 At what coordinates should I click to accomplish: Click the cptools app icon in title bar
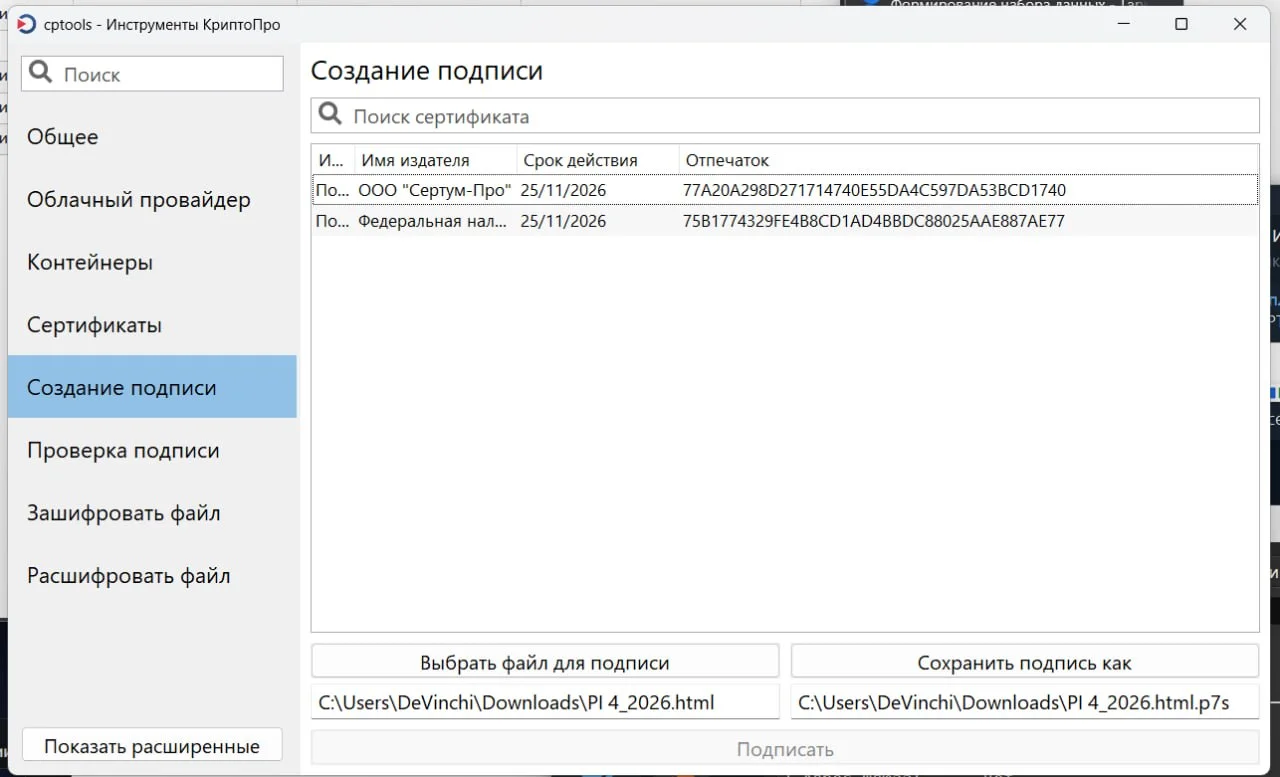27,24
